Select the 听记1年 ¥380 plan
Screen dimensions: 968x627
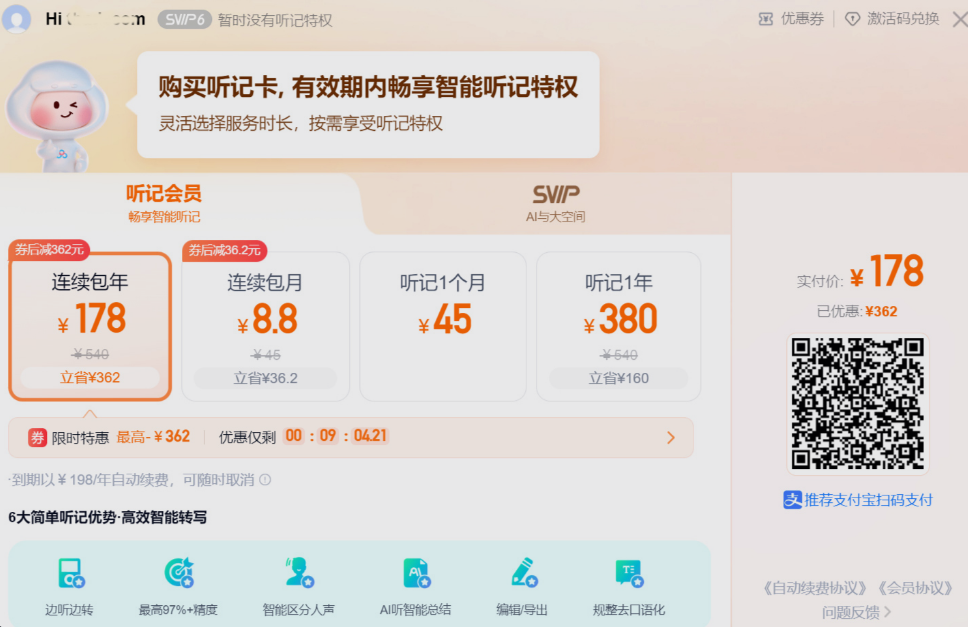click(619, 326)
